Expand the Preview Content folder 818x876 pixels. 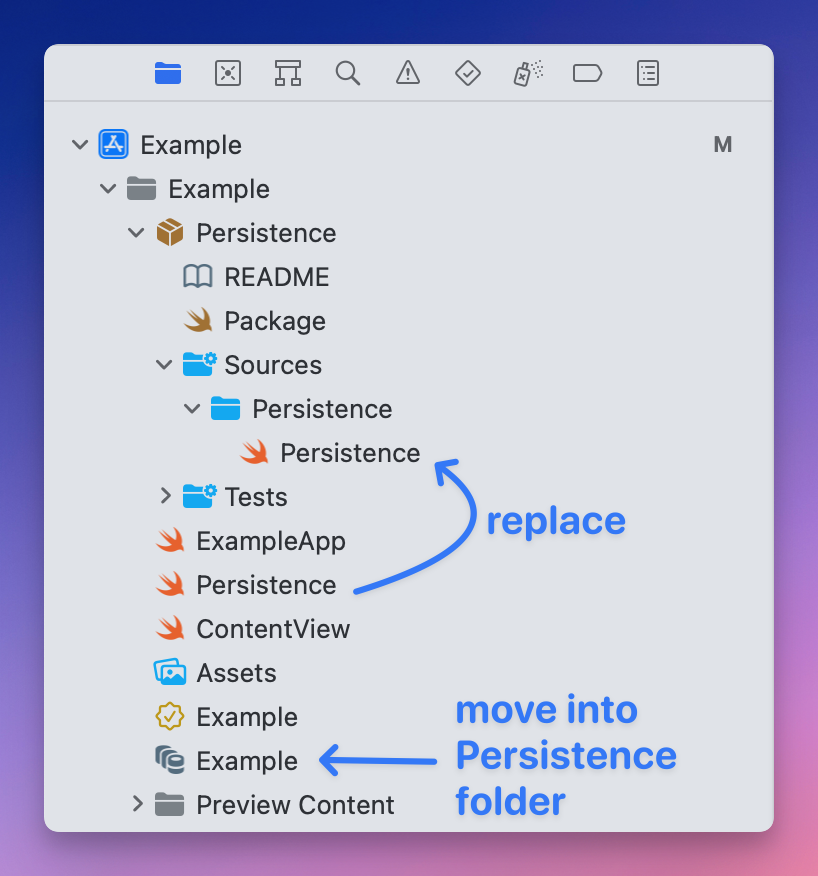click(138, 805)
